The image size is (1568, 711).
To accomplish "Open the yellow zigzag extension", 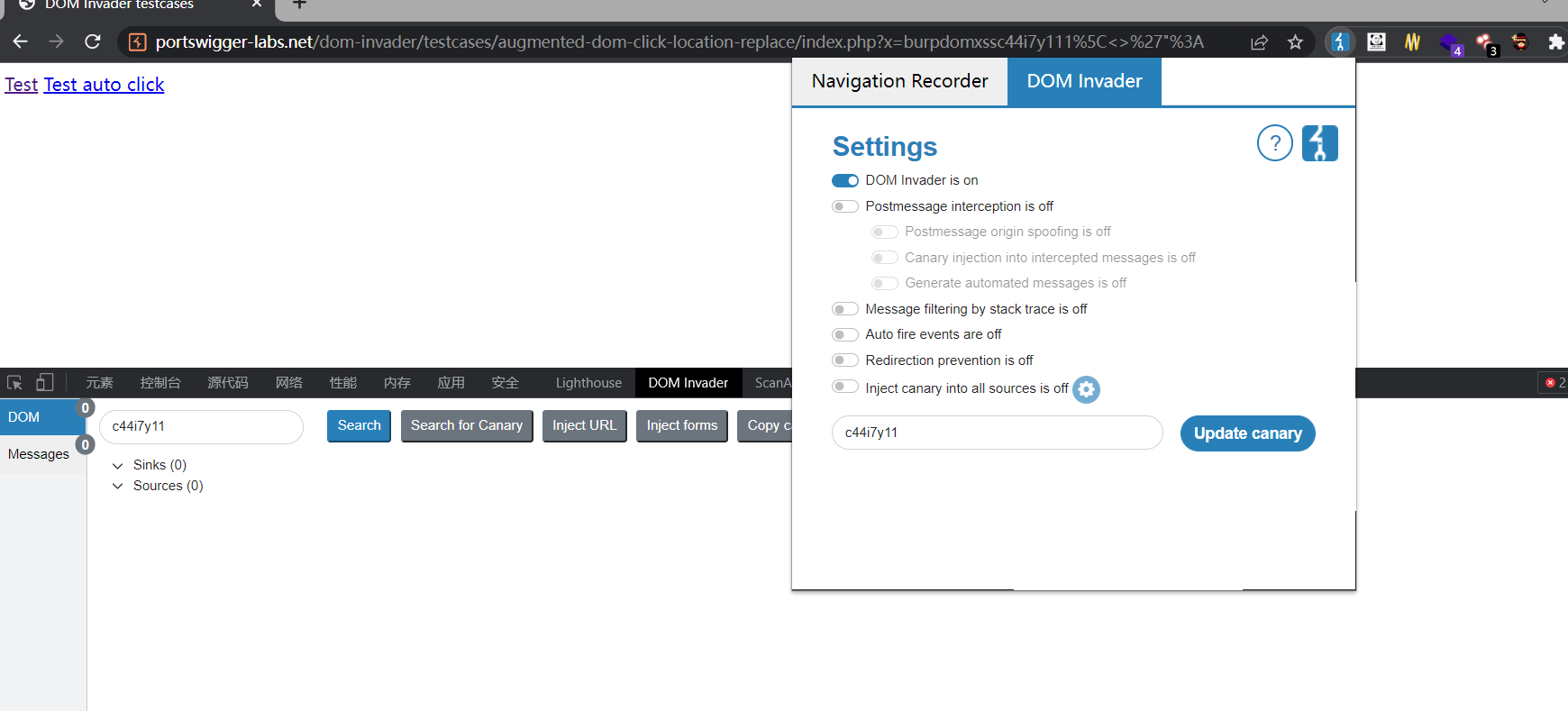I will [1412, 41].
